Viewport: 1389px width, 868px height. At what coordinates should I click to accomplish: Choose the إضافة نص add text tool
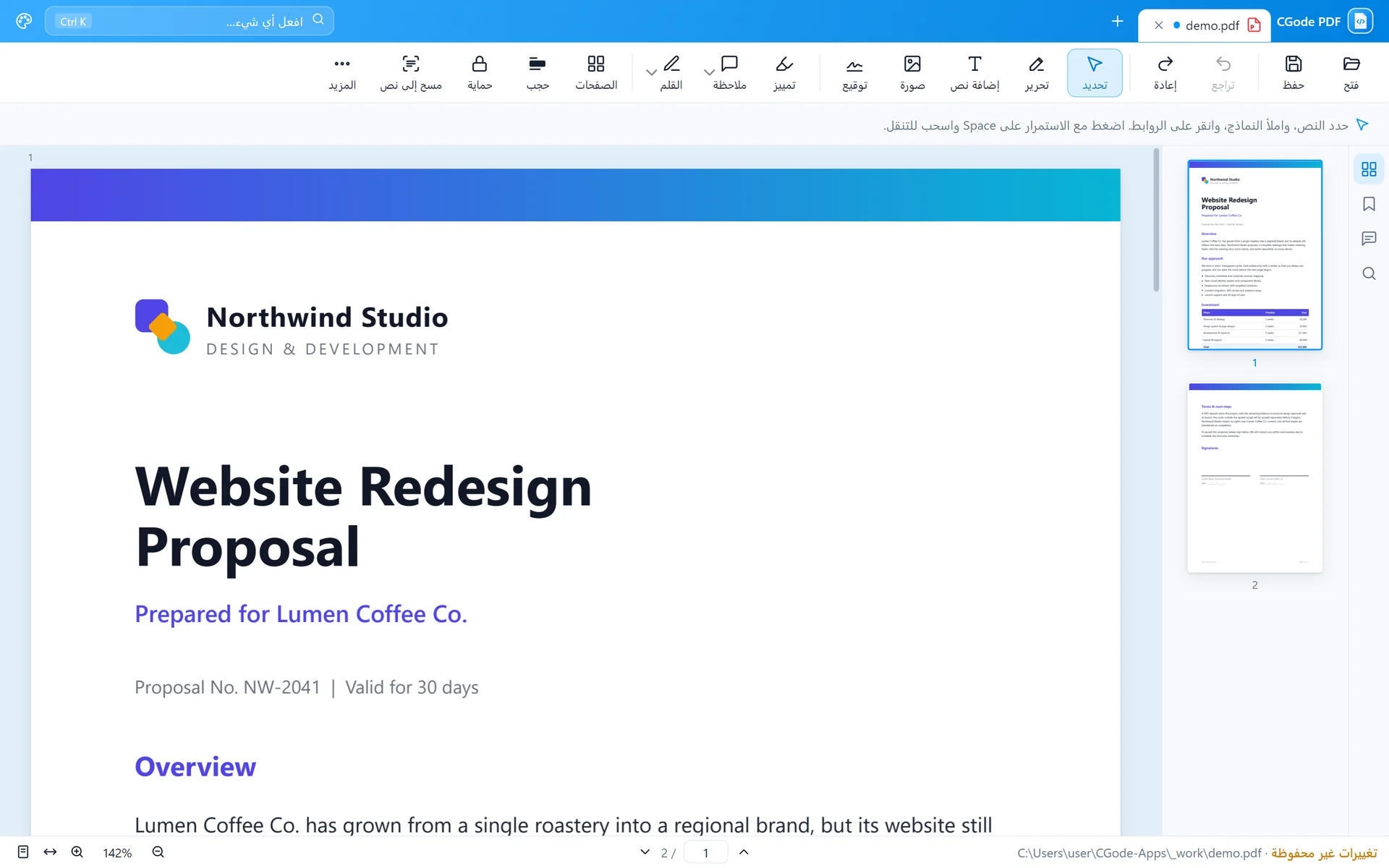[x=974, y=72]
